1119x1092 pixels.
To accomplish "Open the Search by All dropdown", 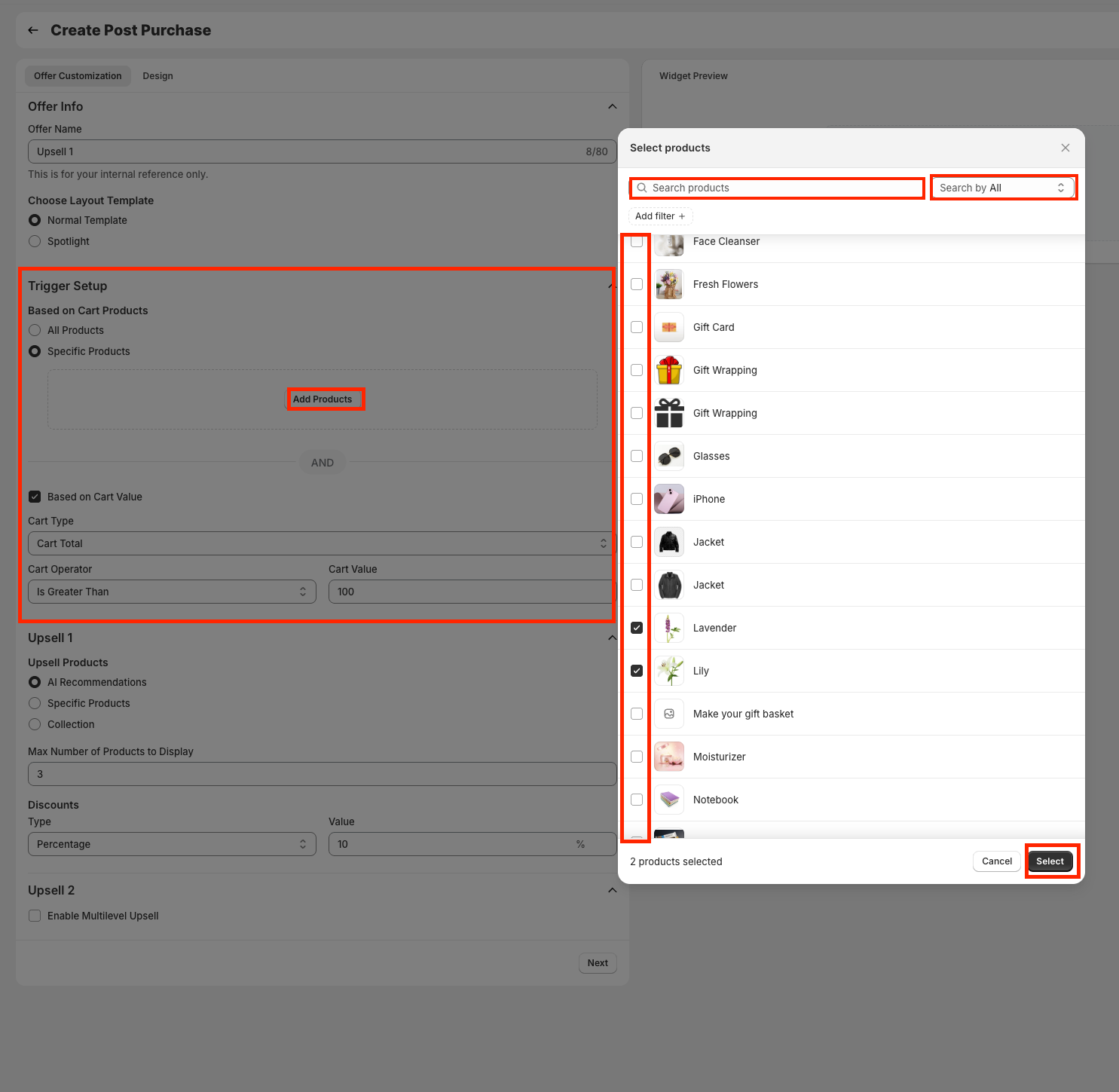I will coord(1002,188).
